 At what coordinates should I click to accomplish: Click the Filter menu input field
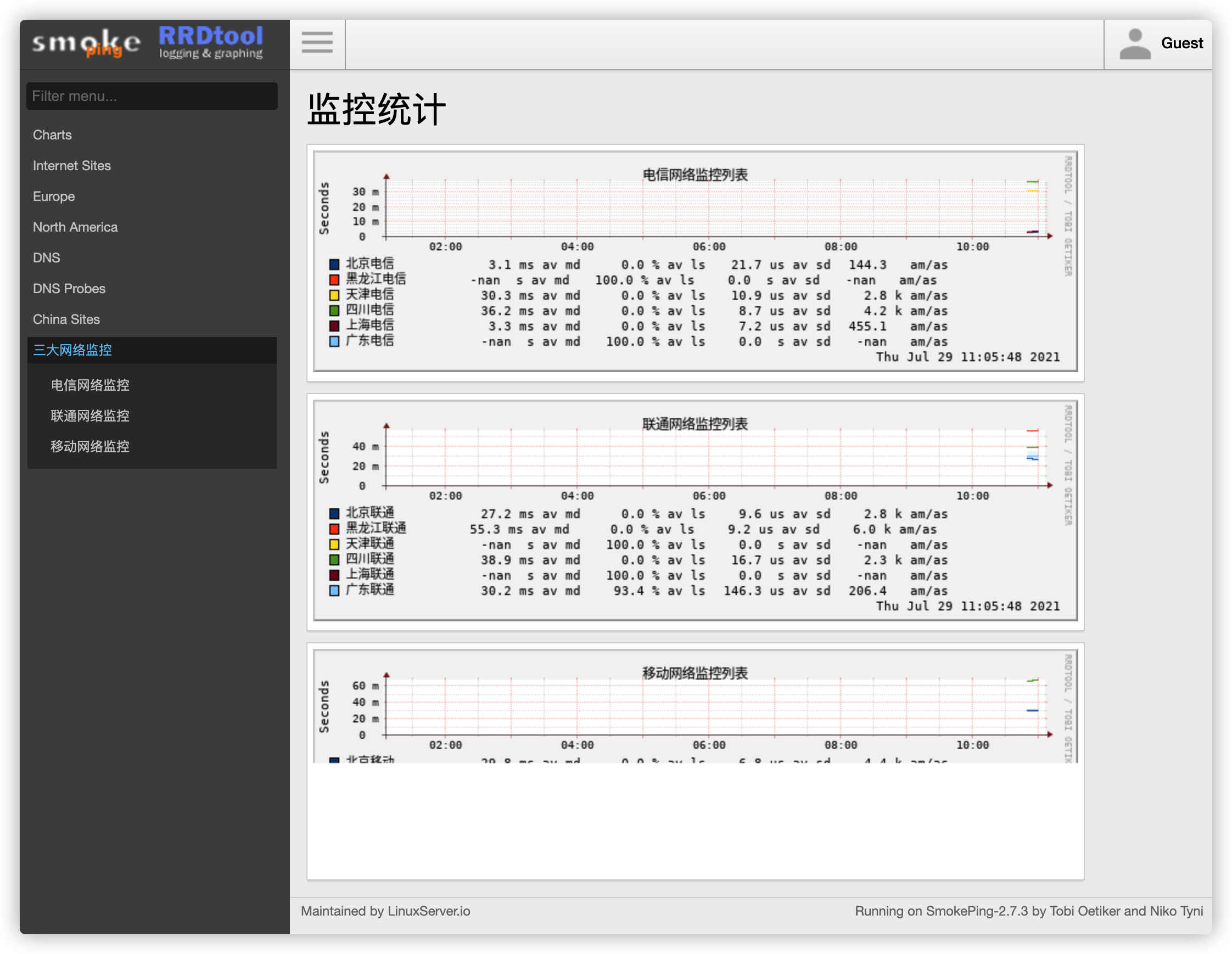coord(152,96)
